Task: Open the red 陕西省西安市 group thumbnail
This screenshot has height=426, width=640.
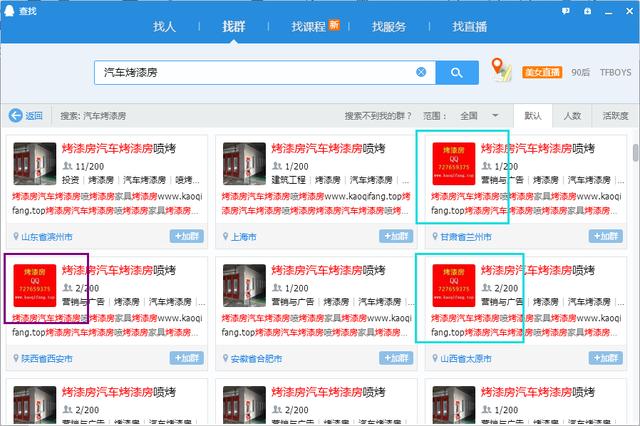Action: pyautogui.click(x=35, y=286)
